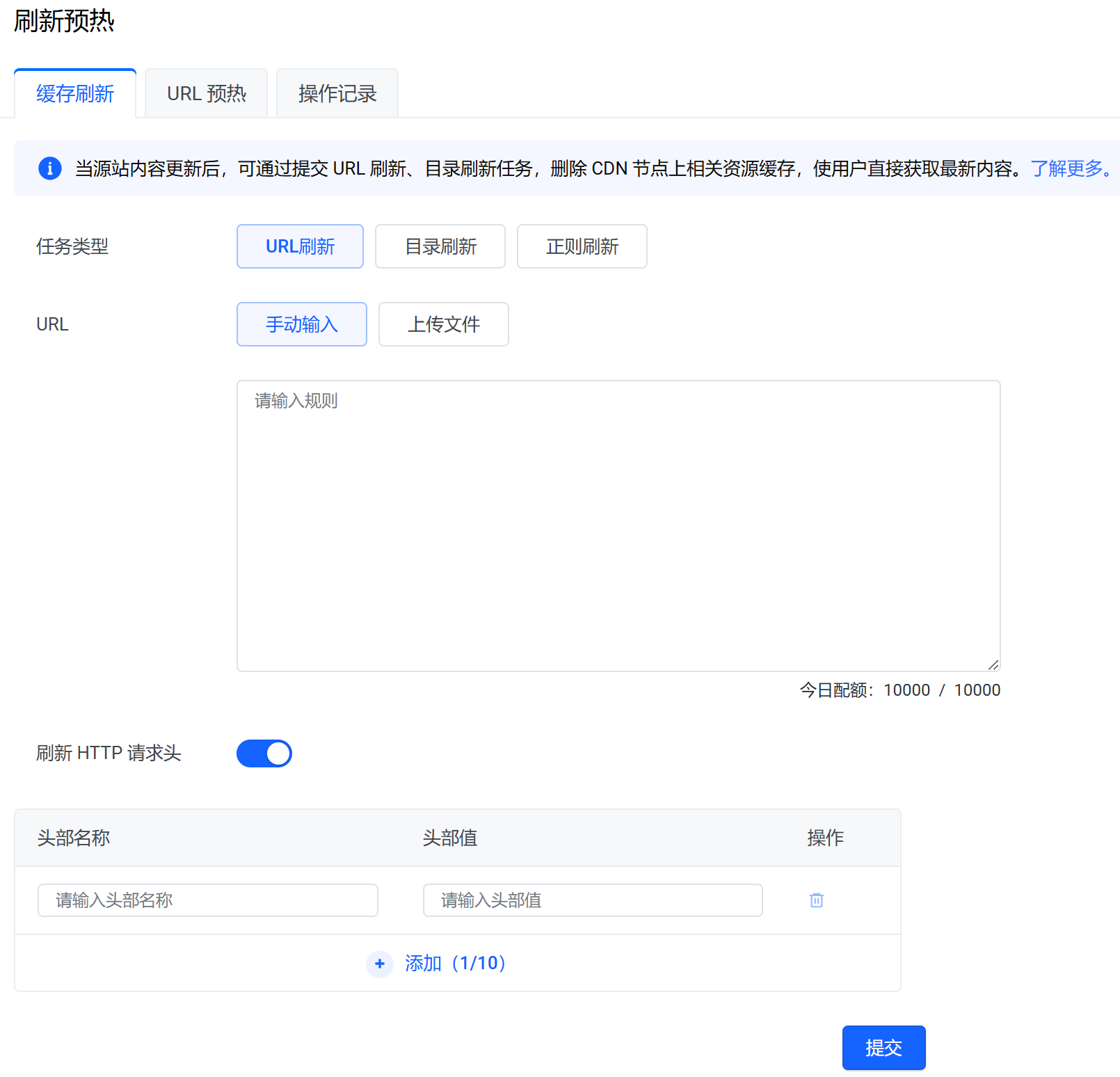Open the URL 预热 tab
1120x1077 pixels.
(207, 94)
